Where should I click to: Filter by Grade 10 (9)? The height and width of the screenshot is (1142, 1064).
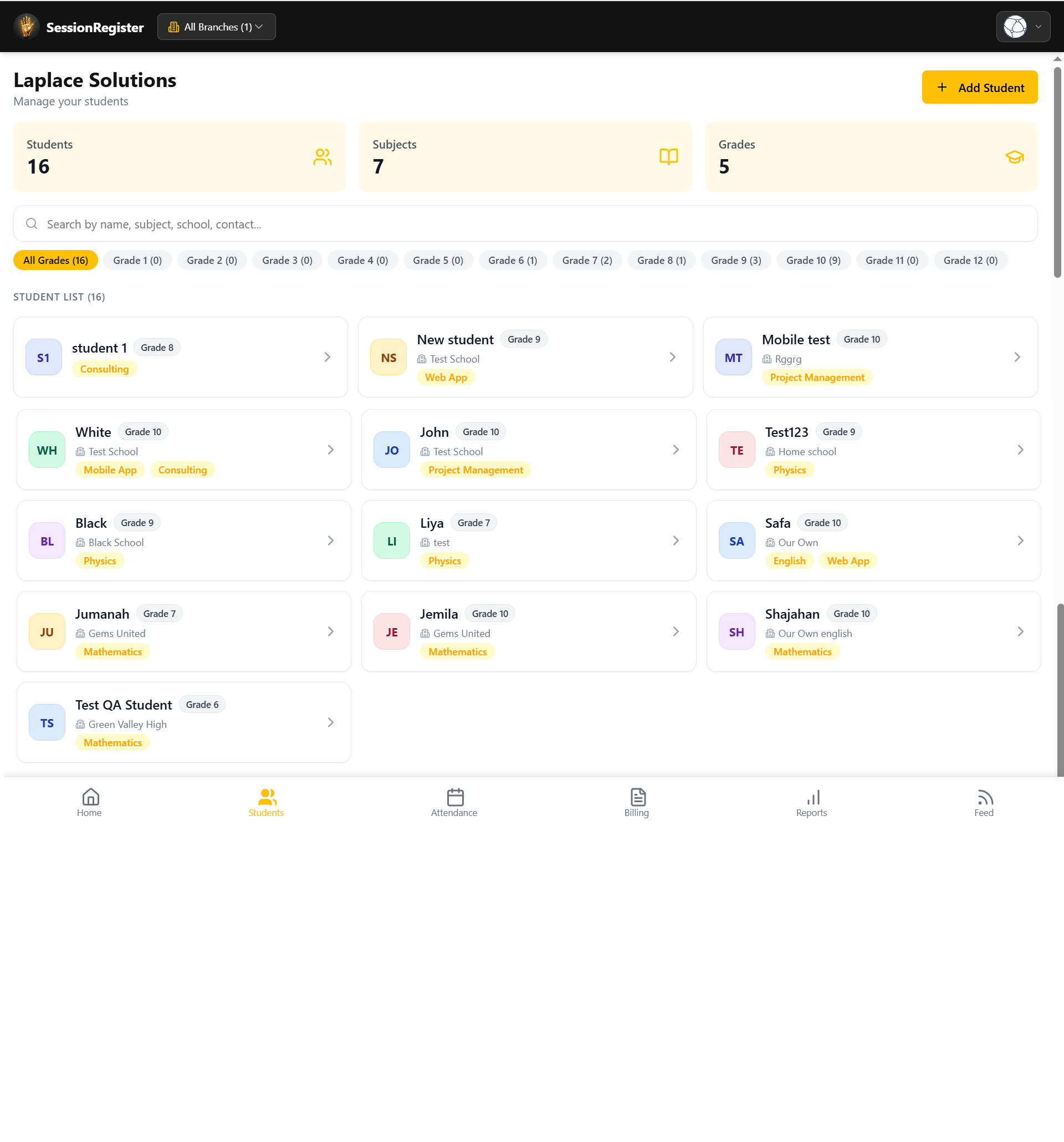pos(813,260)
